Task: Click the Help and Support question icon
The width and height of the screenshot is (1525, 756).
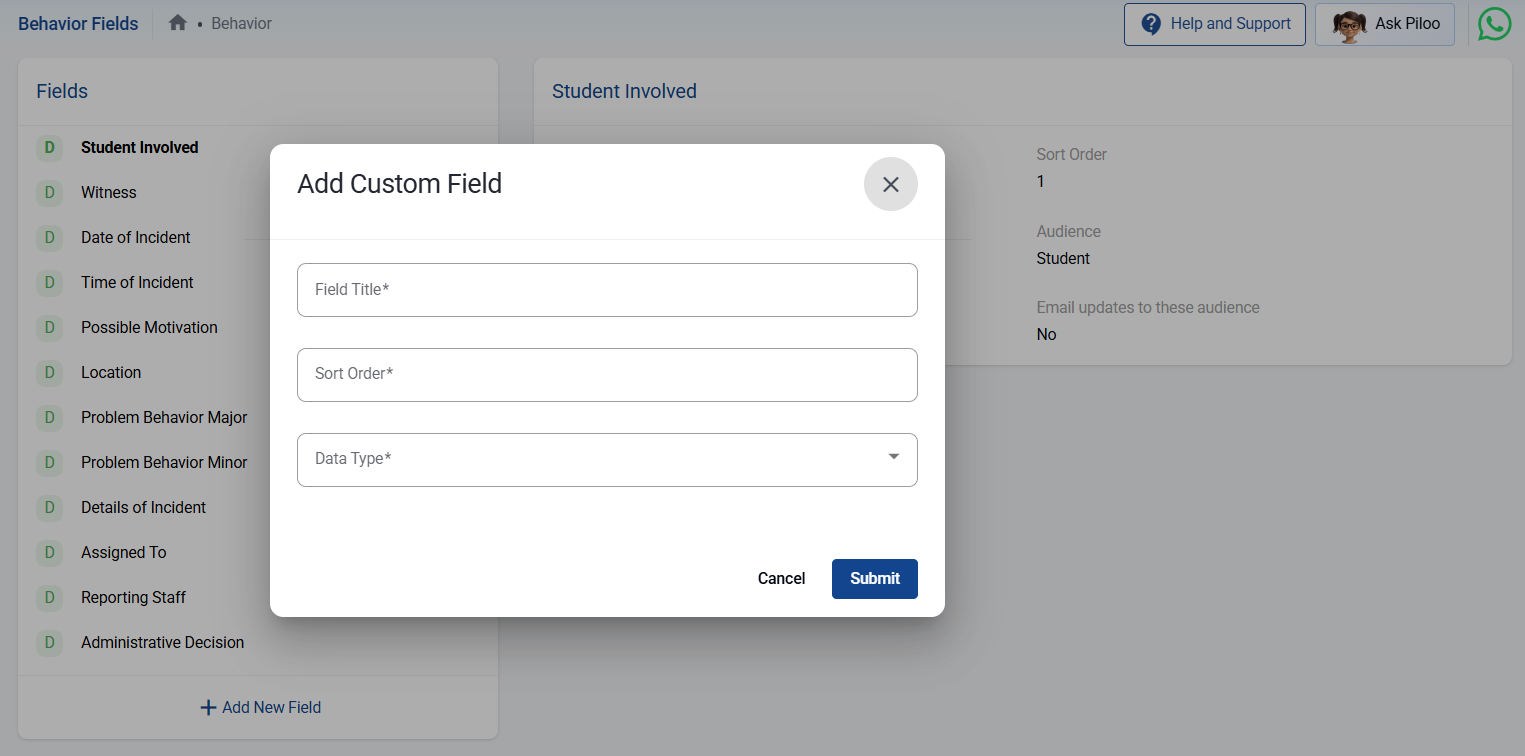Action: tap(1151, 24)
